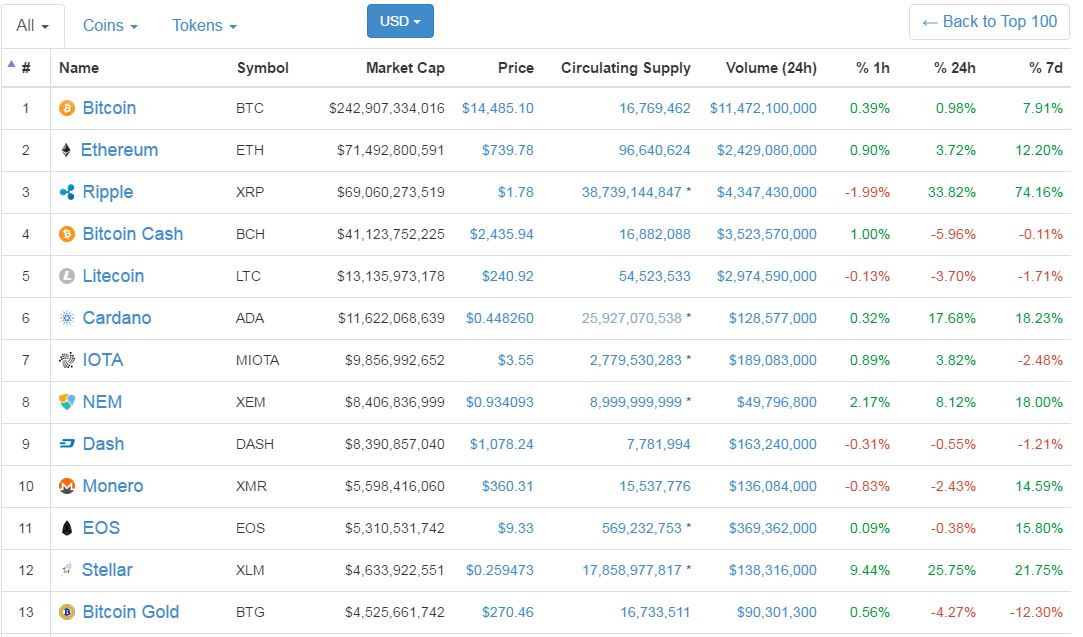
Task: Click the IOTA logo icon
Action: tap(67, 360)
